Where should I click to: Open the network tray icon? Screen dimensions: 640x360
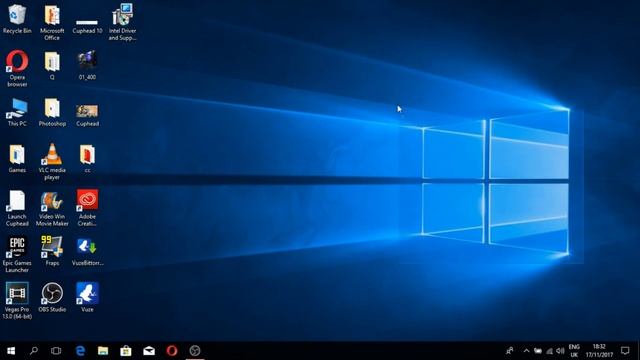[x=549, y=351]
